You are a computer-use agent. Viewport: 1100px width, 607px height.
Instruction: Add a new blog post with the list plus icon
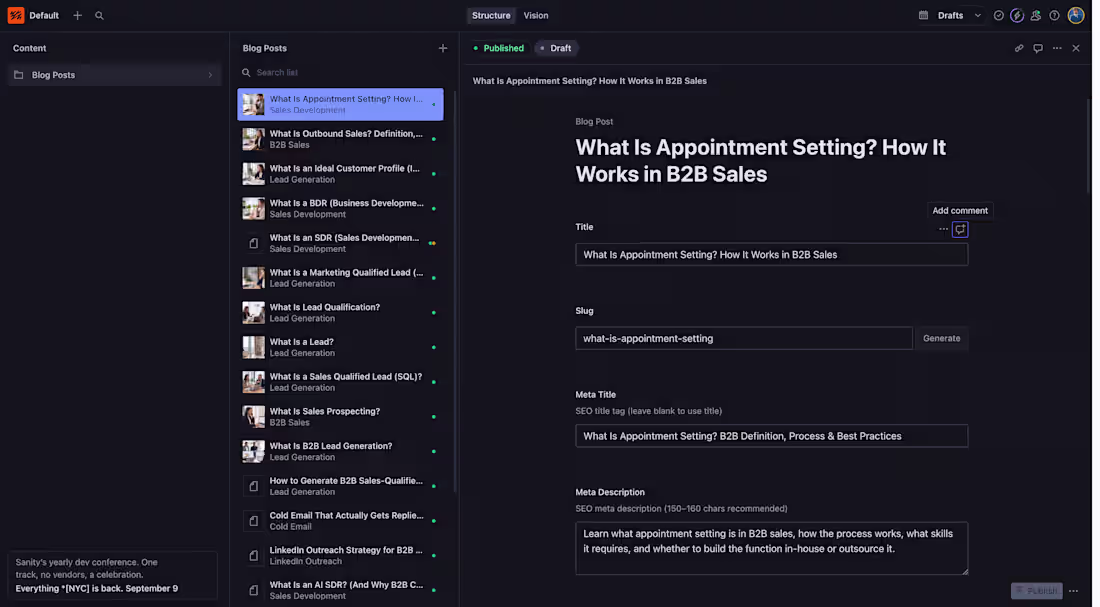(443, 48)
